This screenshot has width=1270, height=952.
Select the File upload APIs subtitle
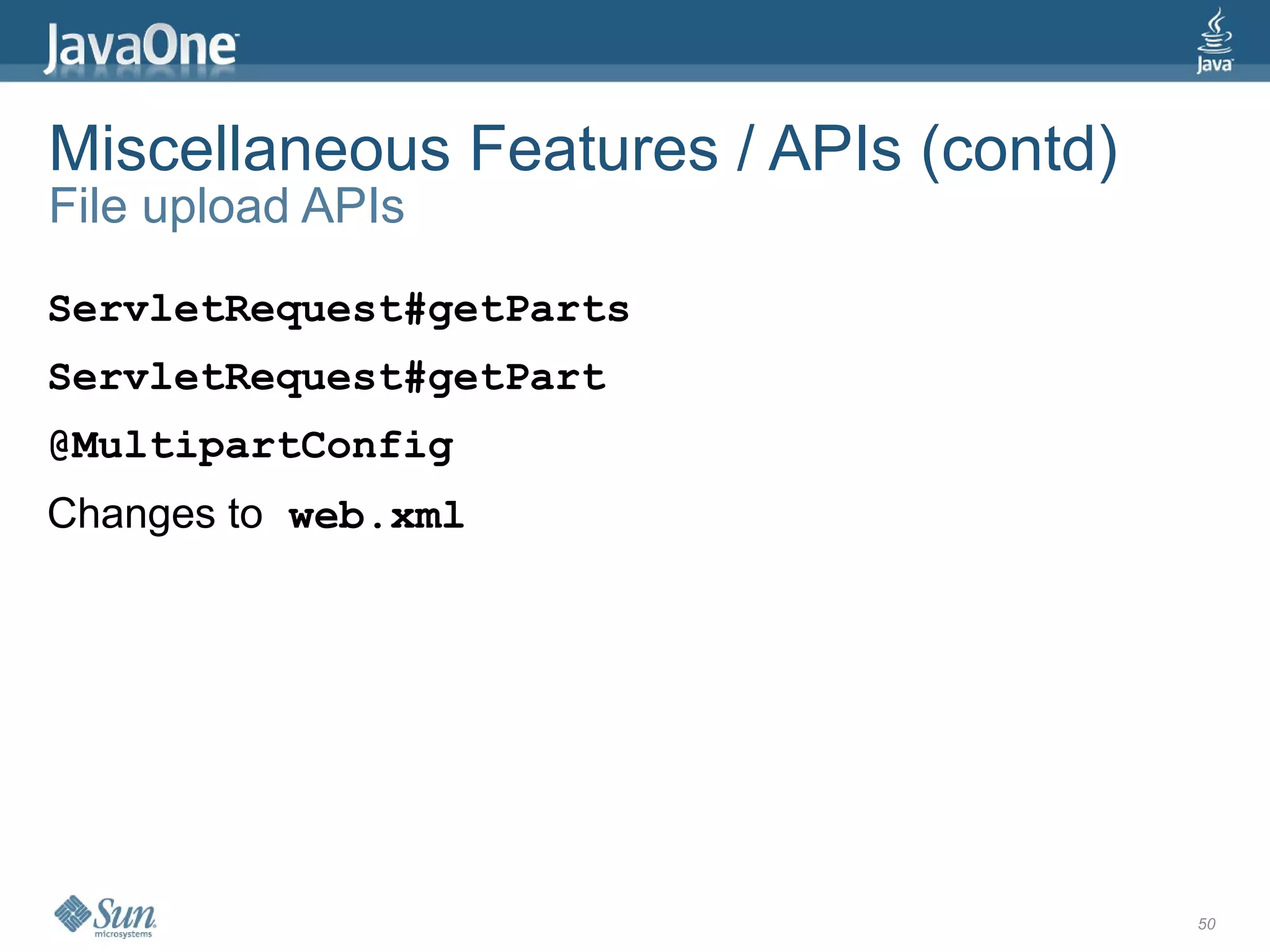pos(226,206)
